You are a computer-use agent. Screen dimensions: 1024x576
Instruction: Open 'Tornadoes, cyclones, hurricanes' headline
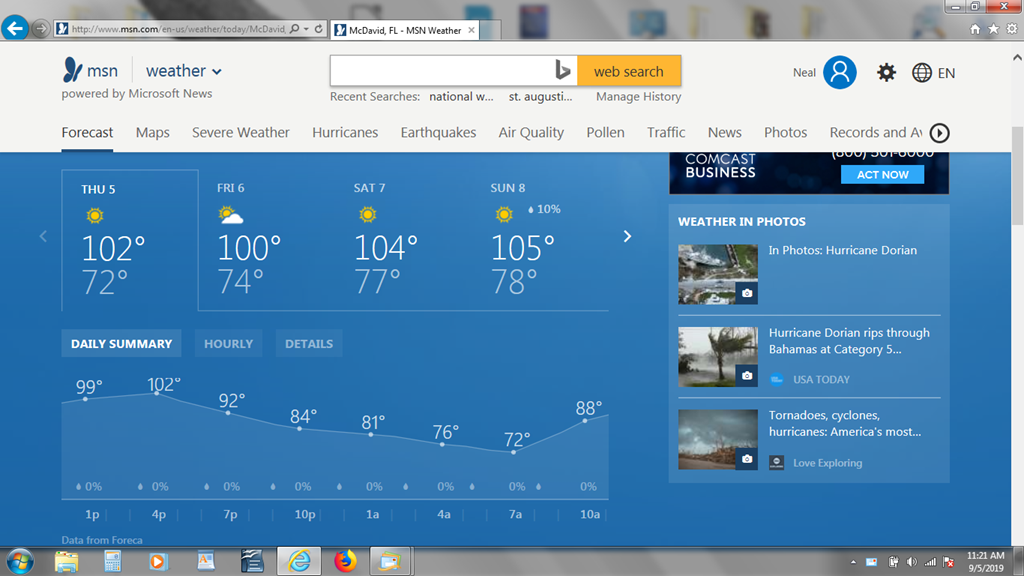(845, 423)
